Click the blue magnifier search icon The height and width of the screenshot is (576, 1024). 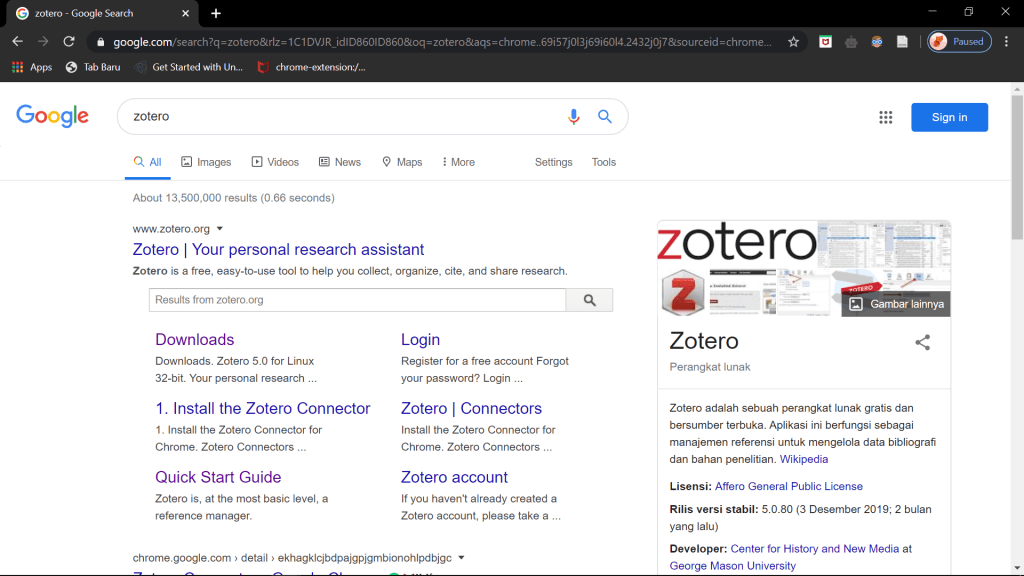point(605,117)
